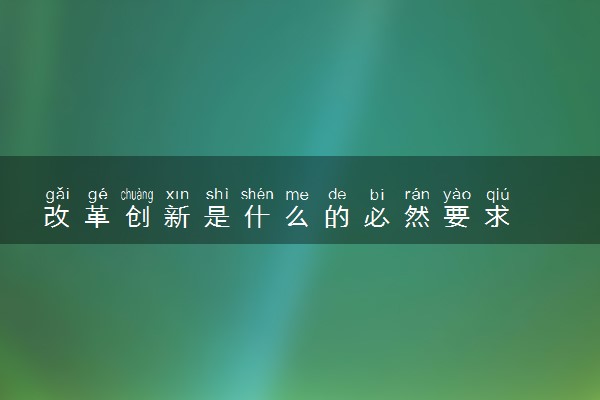
Task: Click the pinyin 'shì'
Action: pyautogui.click(x=217, y=194)
